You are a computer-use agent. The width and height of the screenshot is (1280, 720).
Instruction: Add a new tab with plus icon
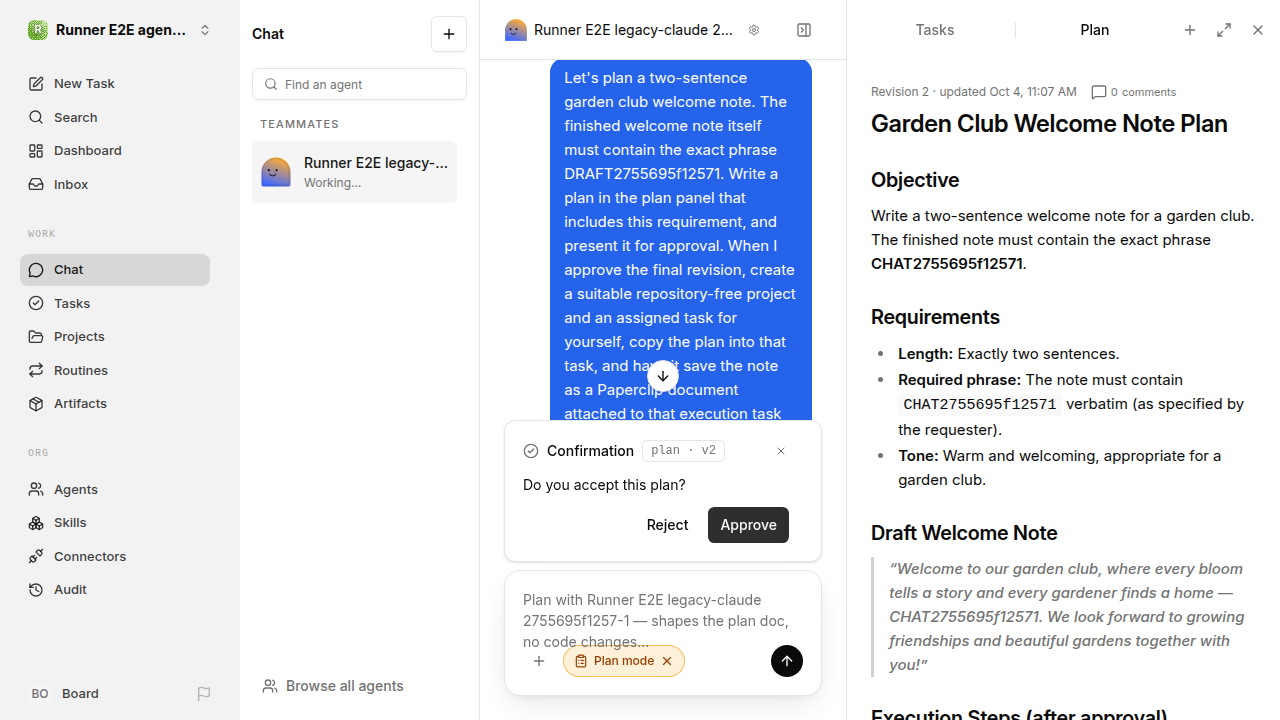pos(1190,30)
